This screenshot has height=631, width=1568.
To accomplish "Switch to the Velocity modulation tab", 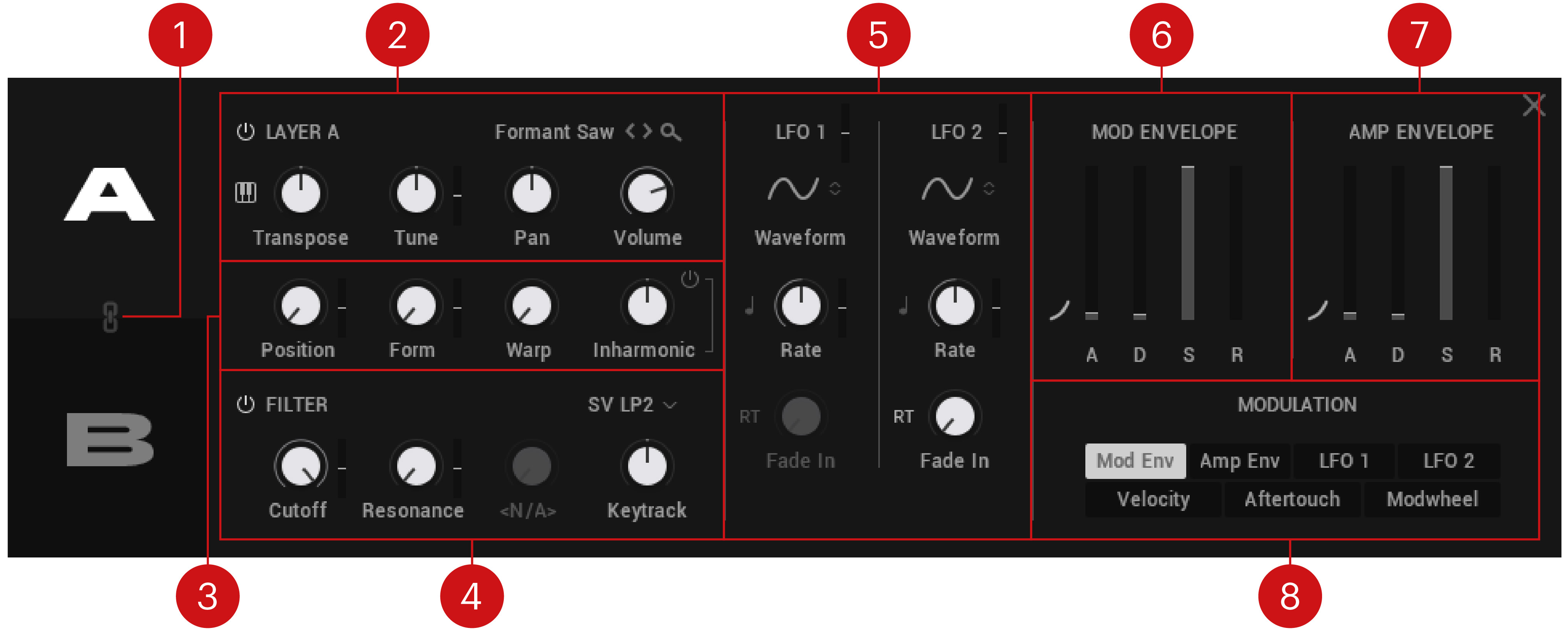I will 1153,499.
